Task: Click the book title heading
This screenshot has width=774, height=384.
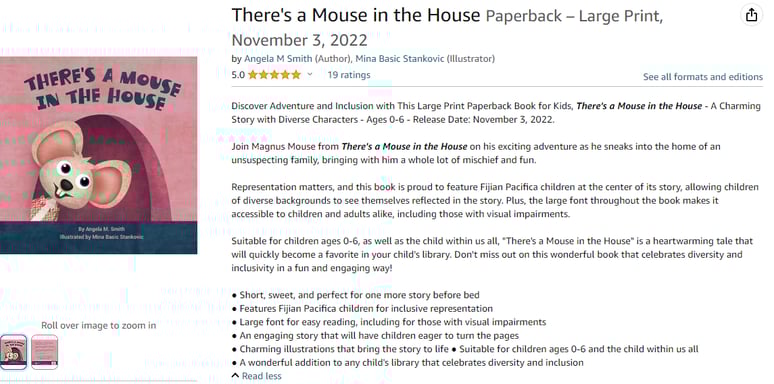Action: point(355,15)
